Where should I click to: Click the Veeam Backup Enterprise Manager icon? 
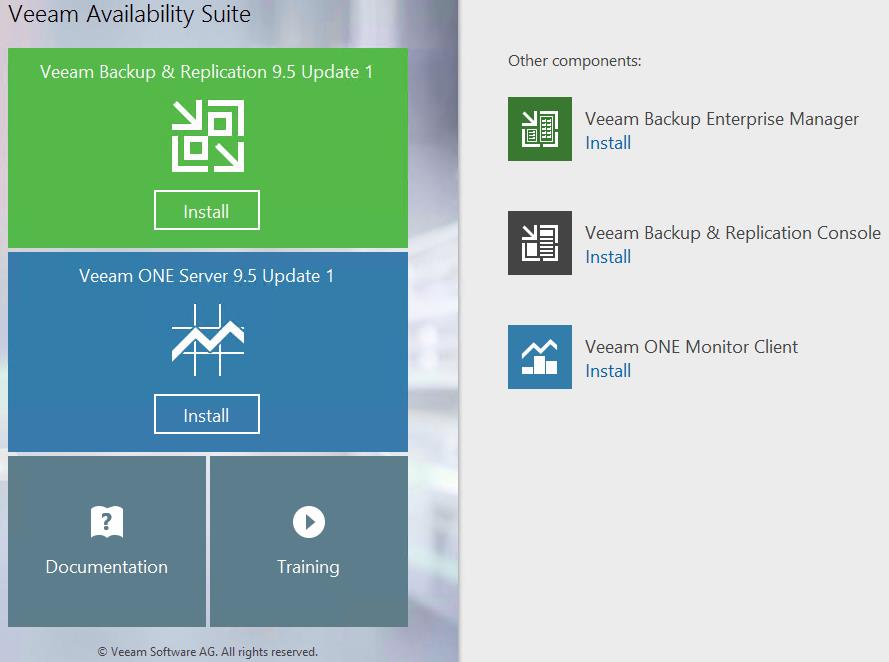pos(540,129)
